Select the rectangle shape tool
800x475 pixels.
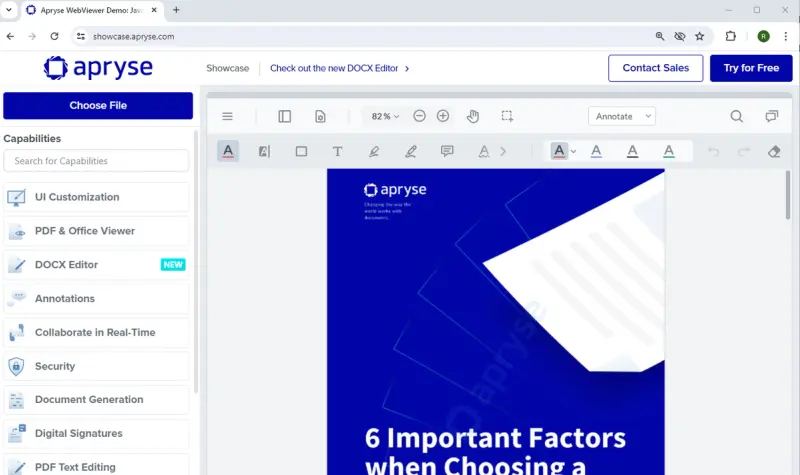[x=302, y=152]
